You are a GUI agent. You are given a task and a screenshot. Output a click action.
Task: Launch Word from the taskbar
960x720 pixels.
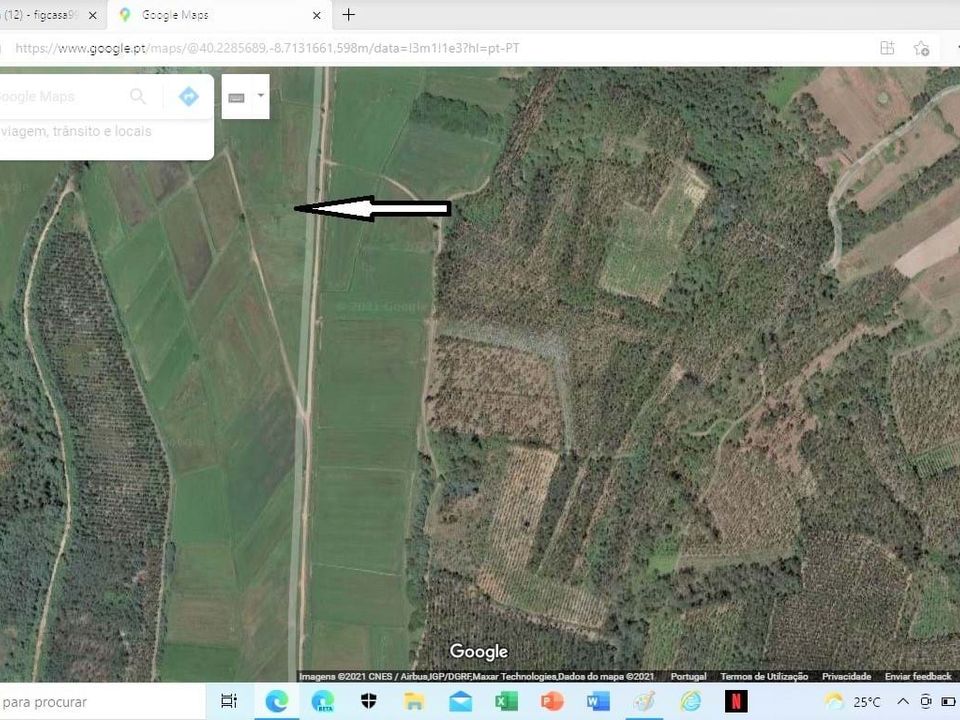point(598,701)
